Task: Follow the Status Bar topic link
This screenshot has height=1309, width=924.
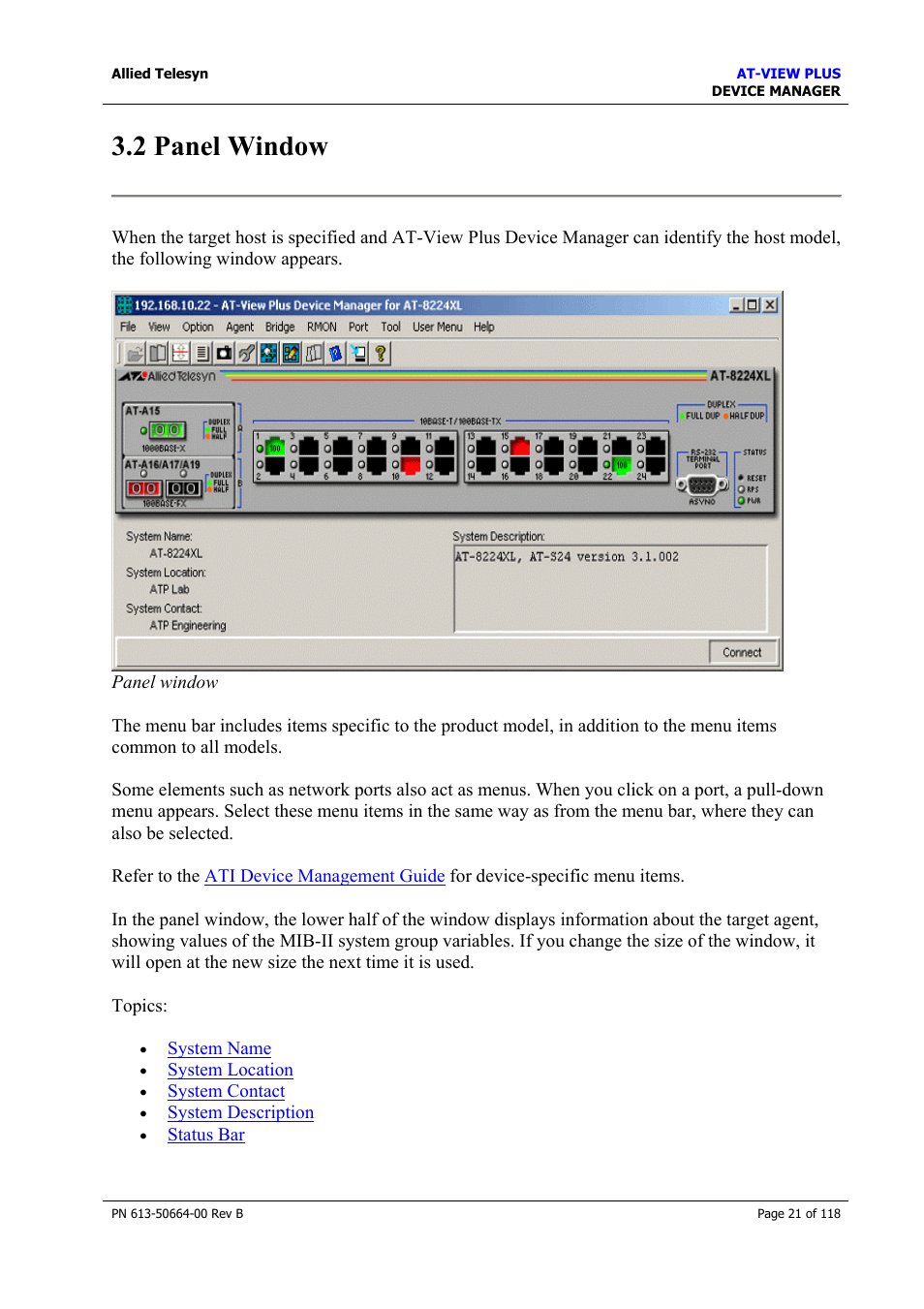Action: 206,1135
